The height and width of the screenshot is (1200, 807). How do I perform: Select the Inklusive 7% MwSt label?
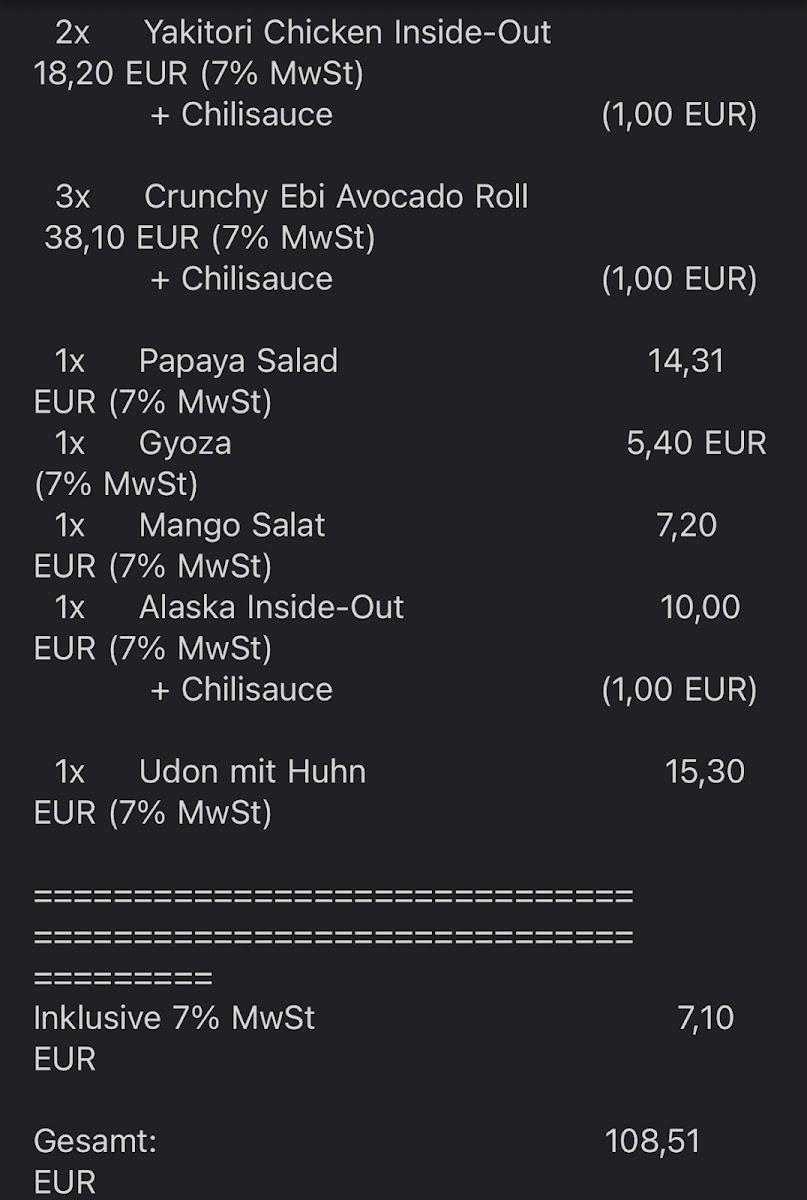point(174,1018)
